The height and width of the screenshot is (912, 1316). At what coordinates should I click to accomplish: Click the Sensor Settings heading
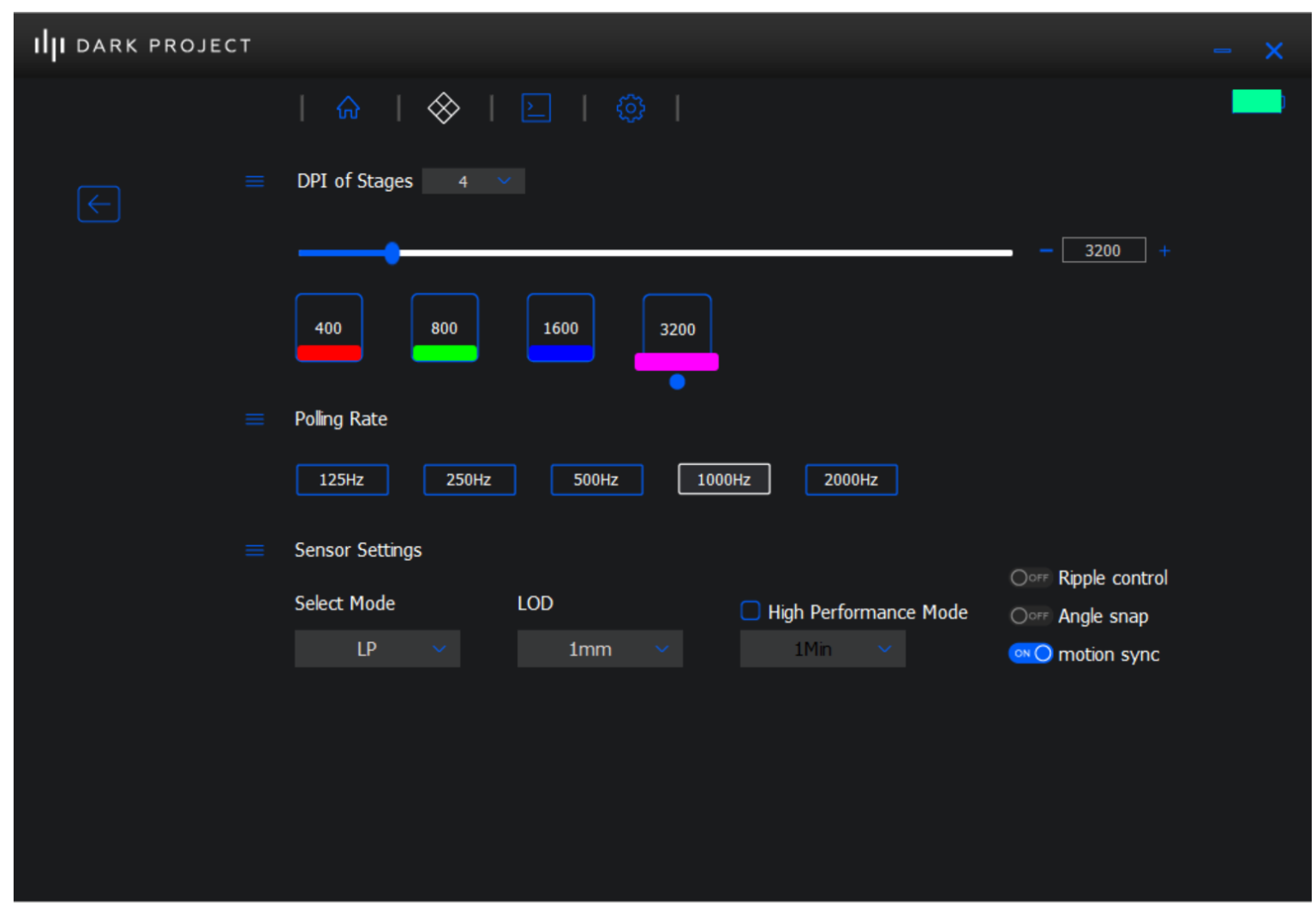pos(358,550)
